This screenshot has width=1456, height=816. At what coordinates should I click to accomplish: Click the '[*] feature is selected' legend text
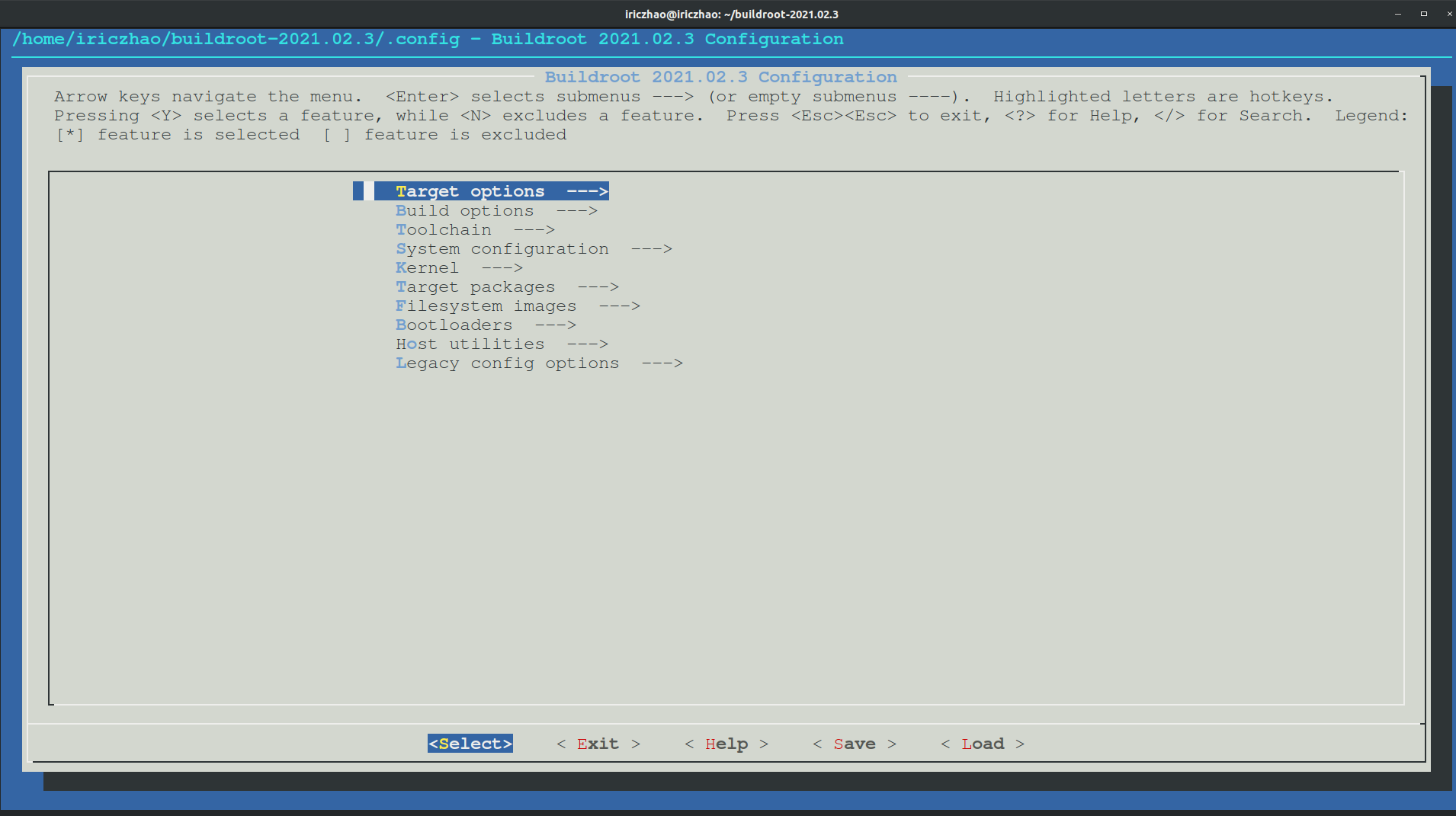[x=177, y=135]
